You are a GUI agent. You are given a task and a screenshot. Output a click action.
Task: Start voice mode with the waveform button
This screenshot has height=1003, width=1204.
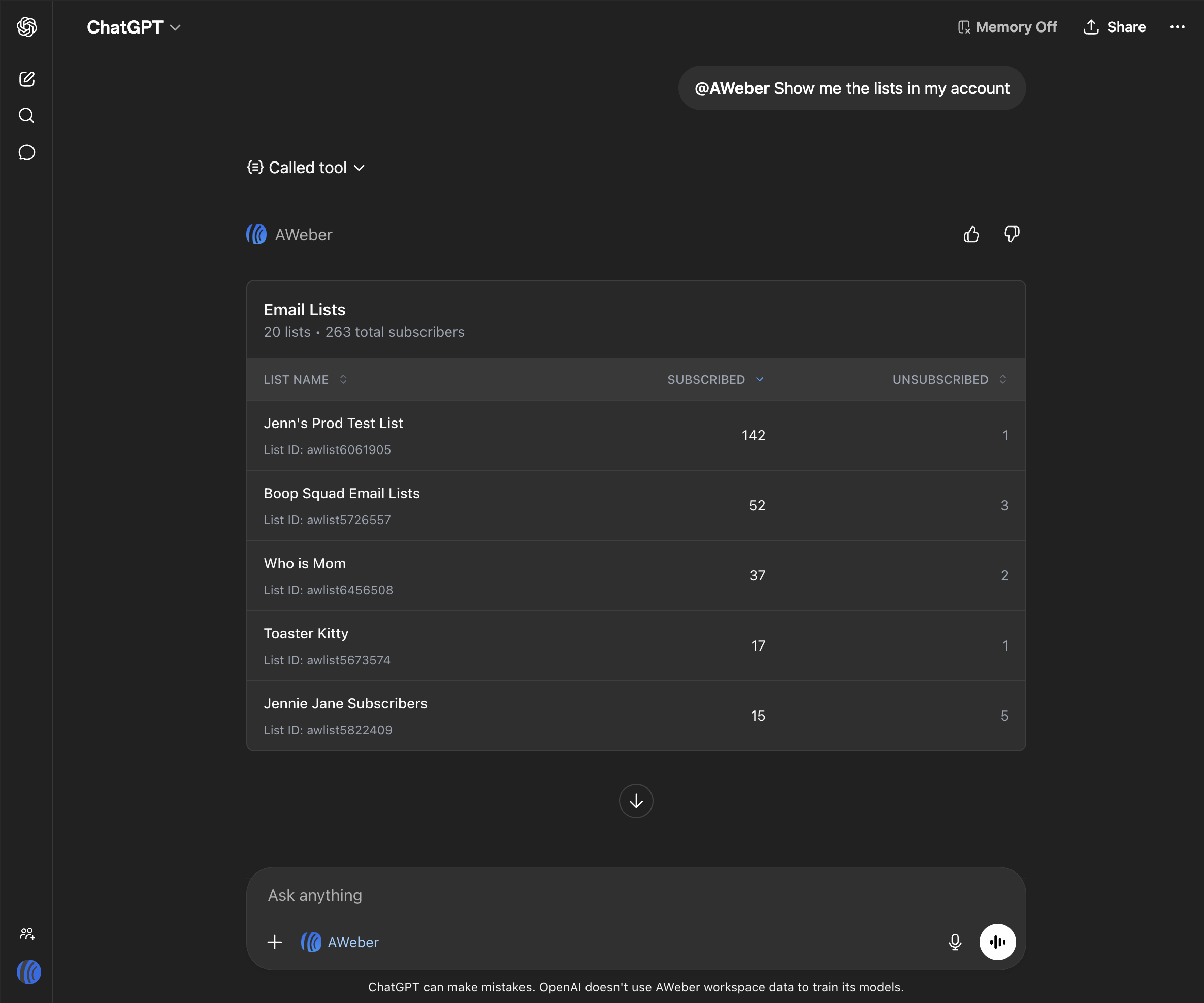(997, 942)
